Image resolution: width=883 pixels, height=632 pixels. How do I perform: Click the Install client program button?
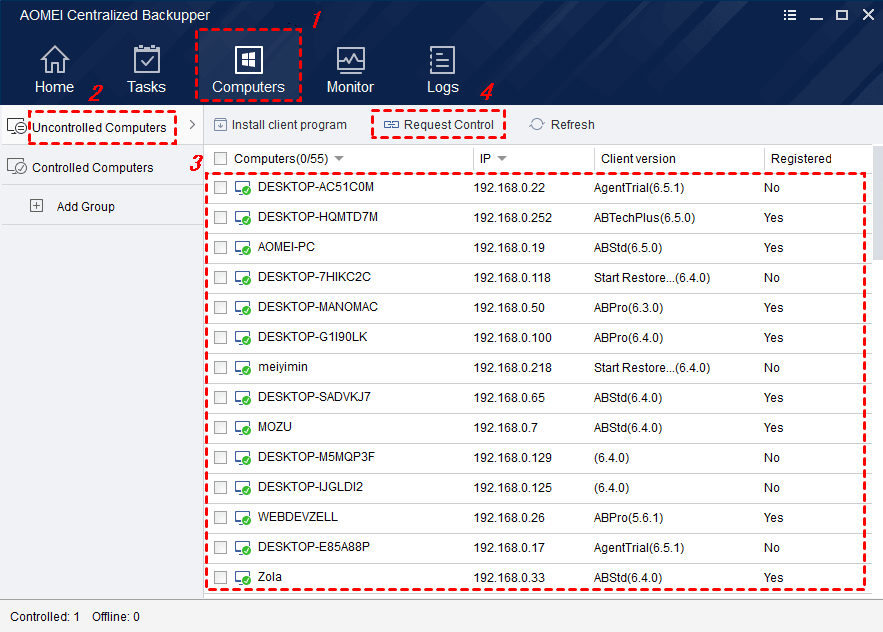tap(280, 124)
